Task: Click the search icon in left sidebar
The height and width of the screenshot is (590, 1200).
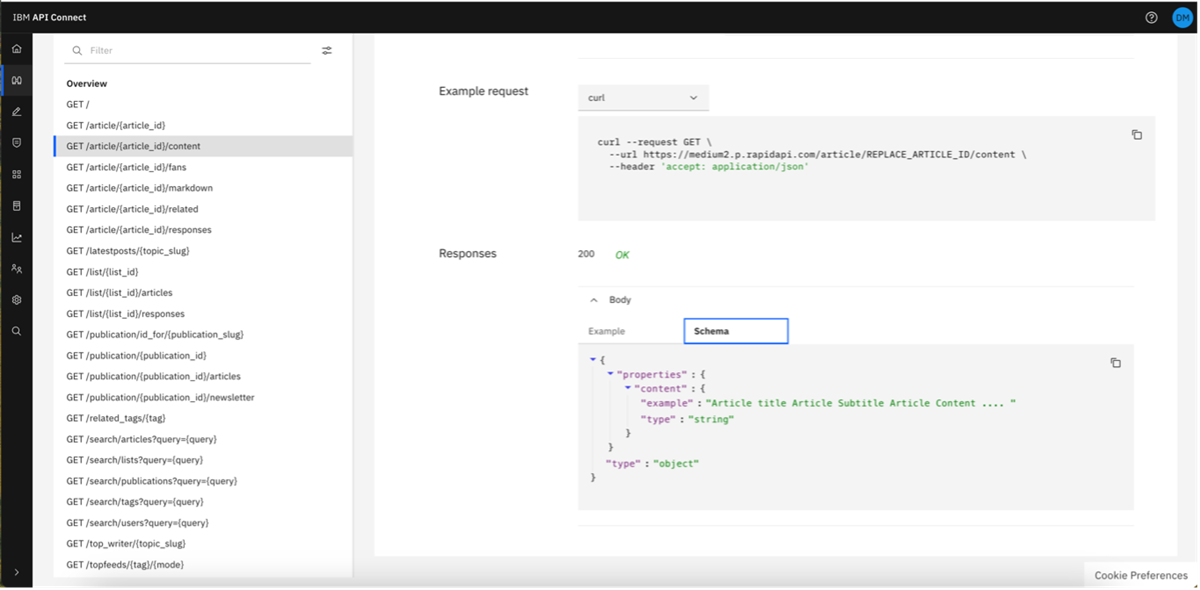Action: coord(16,331)
